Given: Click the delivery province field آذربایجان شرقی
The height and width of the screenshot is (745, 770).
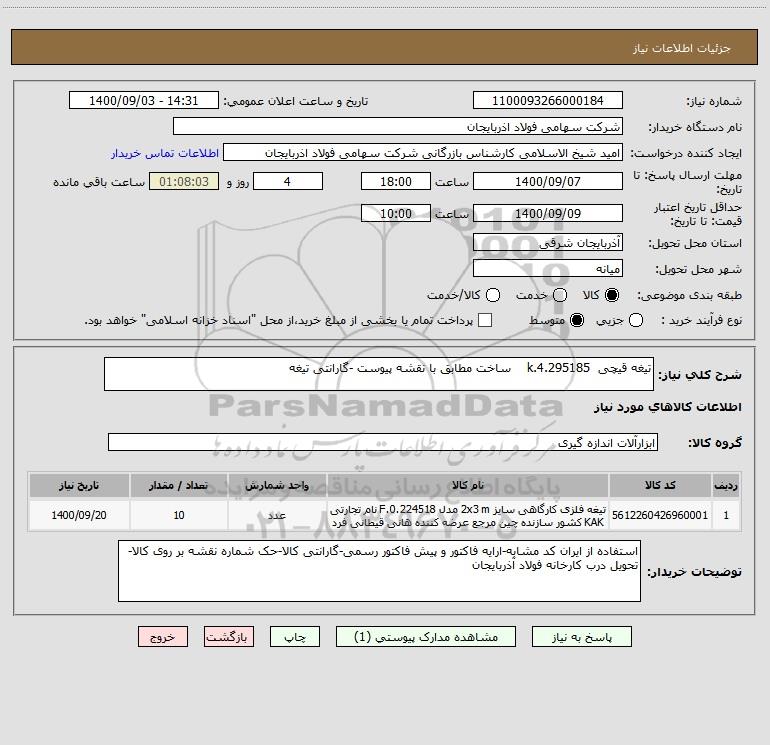Looking at the screenshot, I should (548, 243).
